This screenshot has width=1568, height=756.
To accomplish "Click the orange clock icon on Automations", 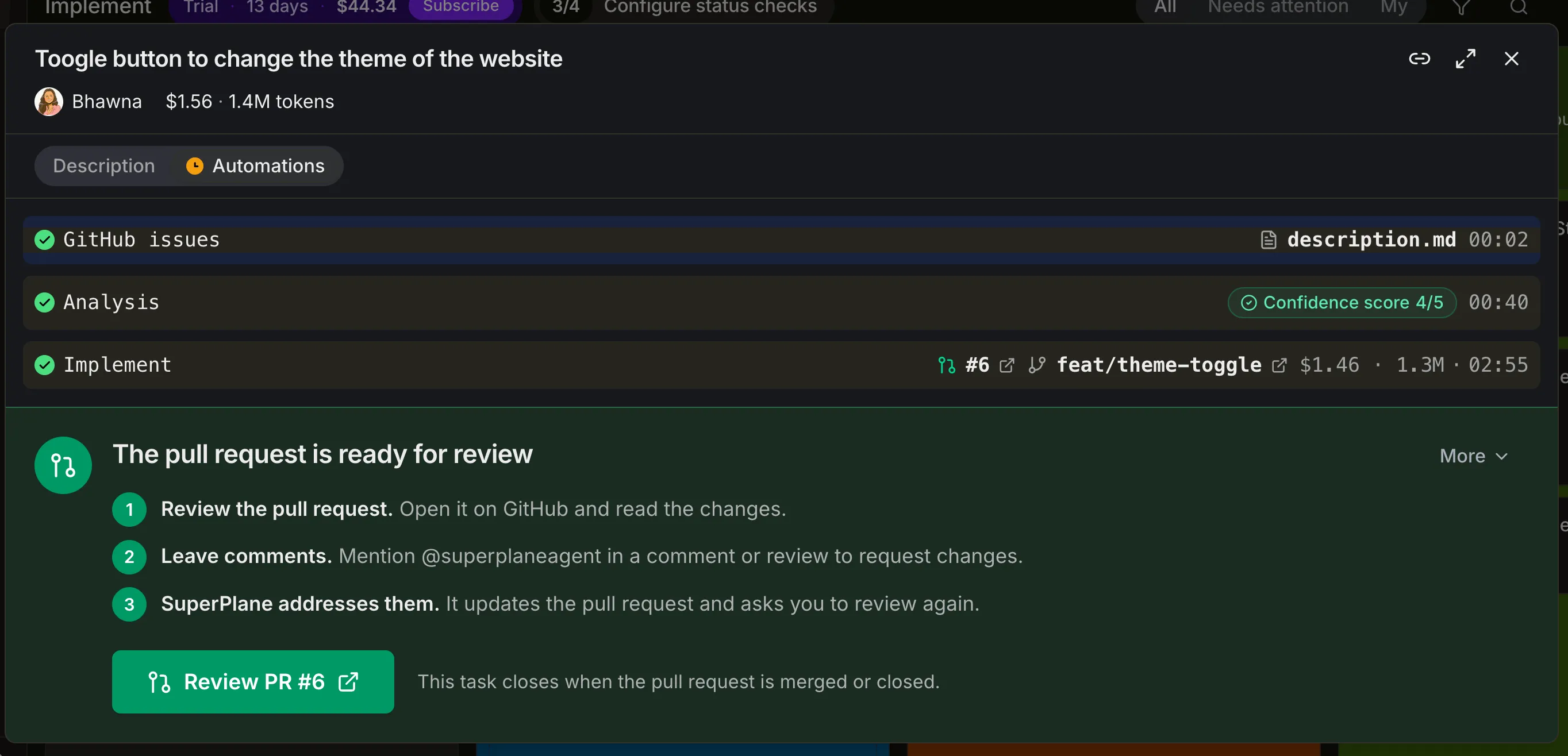I will pyautogui.click(x=195, y=166).
